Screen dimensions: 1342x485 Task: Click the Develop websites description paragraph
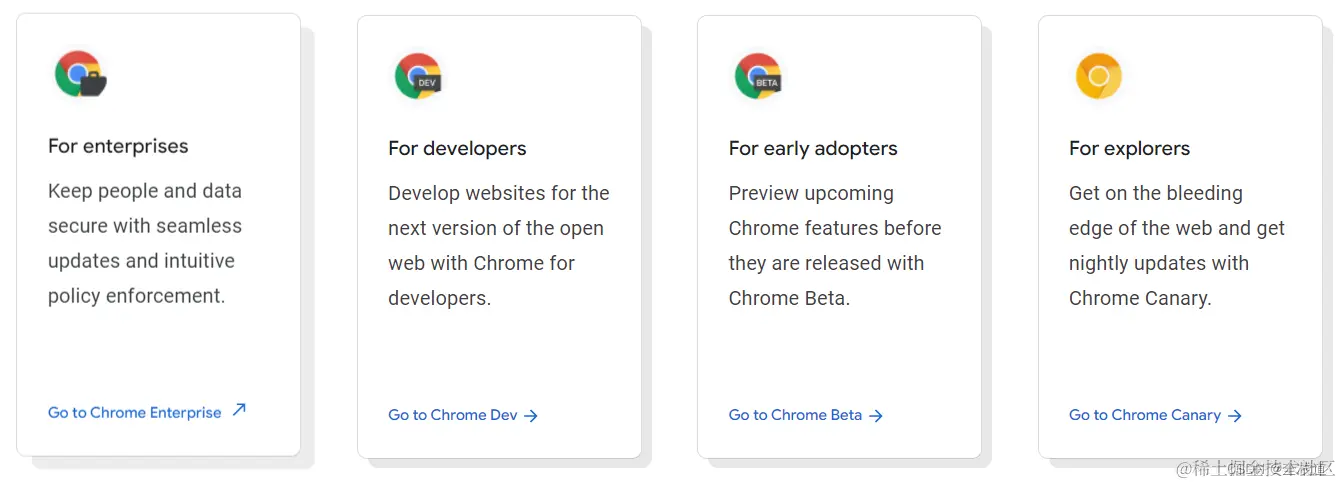click(498, 246)
